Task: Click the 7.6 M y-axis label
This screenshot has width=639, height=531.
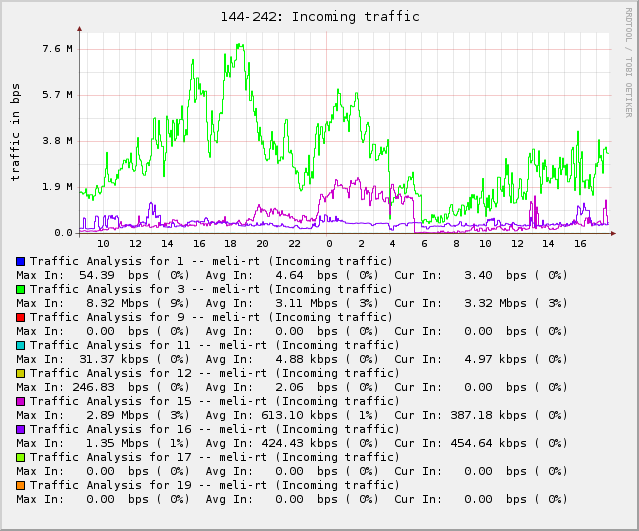Action: click(57, 49)
